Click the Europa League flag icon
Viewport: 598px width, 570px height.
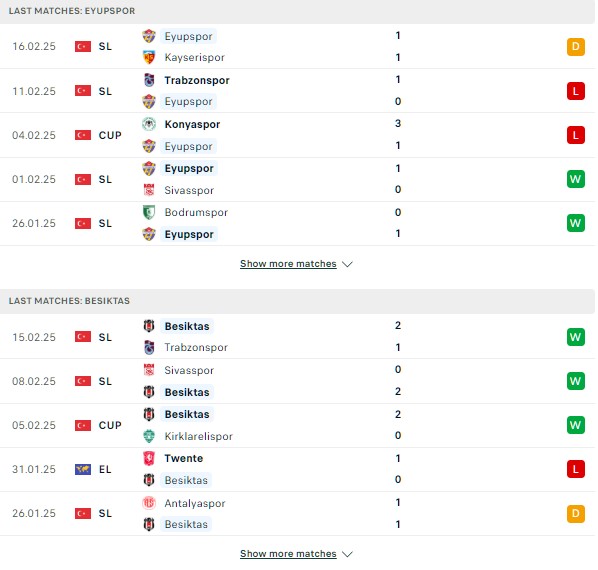83,469
